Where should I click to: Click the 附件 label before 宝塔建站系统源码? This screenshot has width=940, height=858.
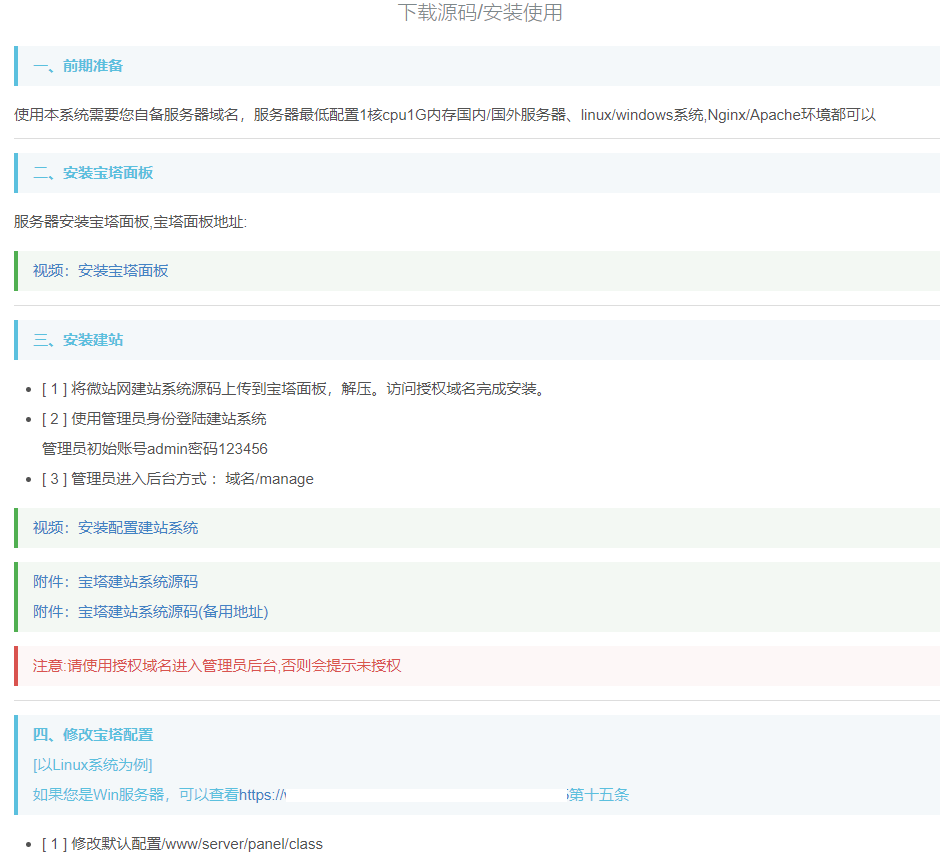click(x=48, y=581)
